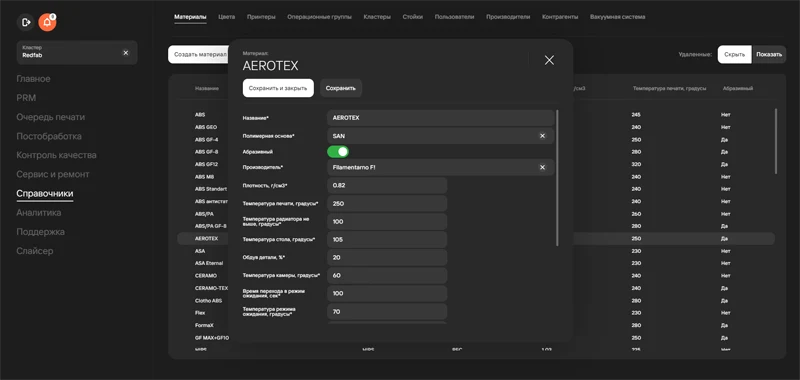Toggle the Абразивный switch off
This screenshot has height=380, width=800.
338,151
